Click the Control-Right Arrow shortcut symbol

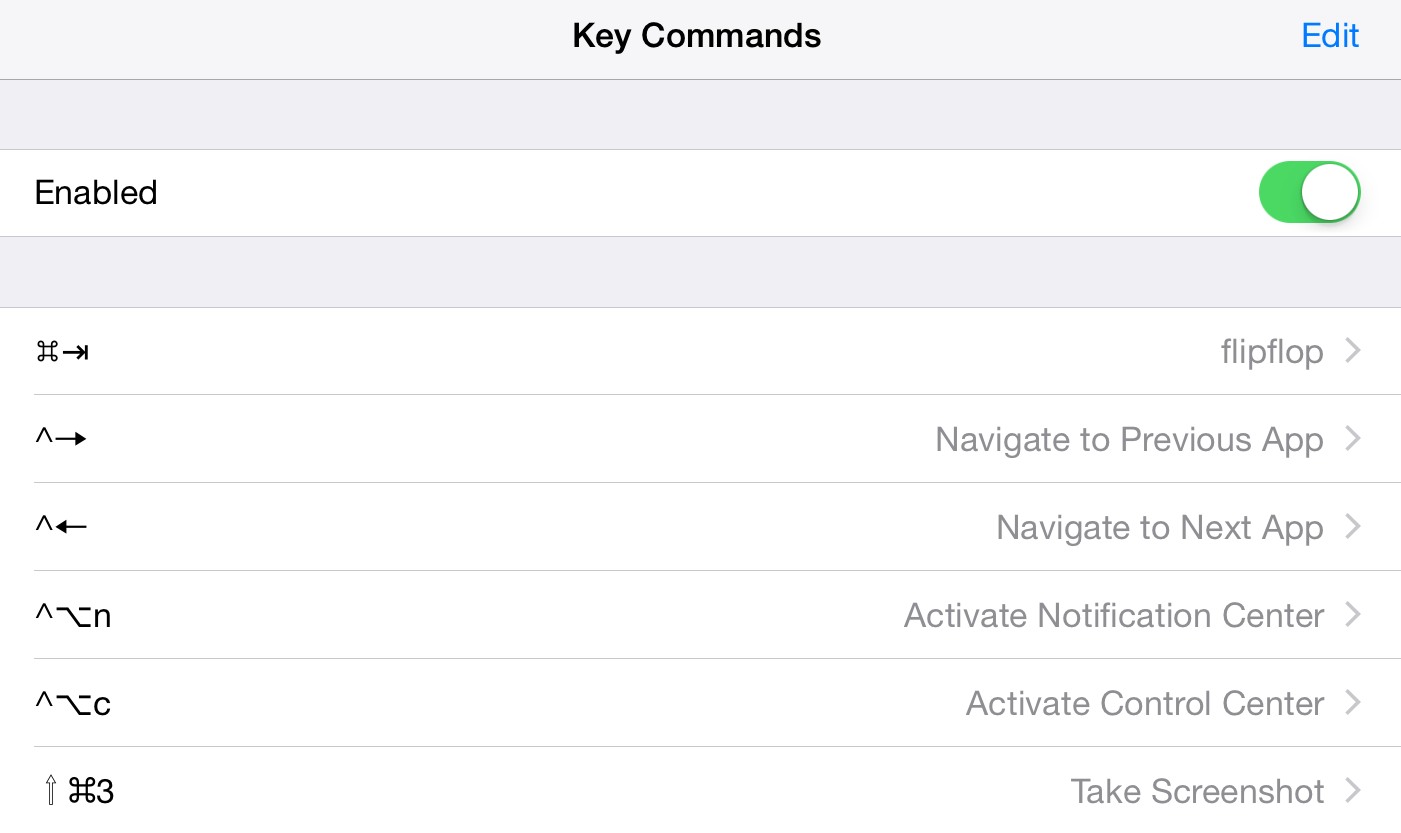(61, 439)
